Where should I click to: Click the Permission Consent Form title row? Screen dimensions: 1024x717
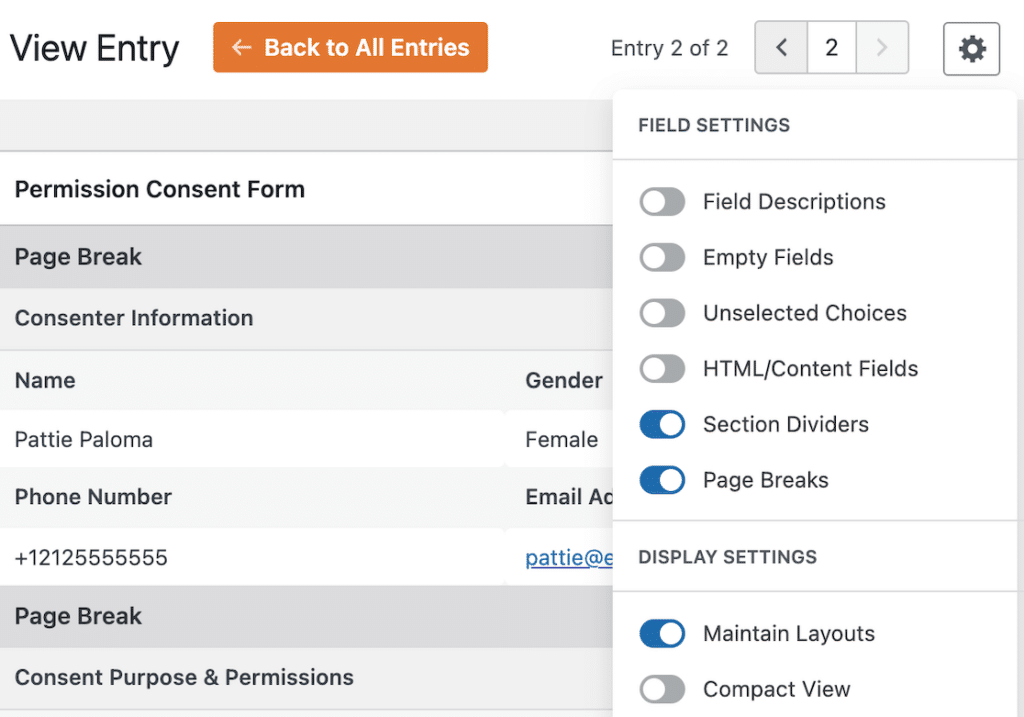pos(159,189)
